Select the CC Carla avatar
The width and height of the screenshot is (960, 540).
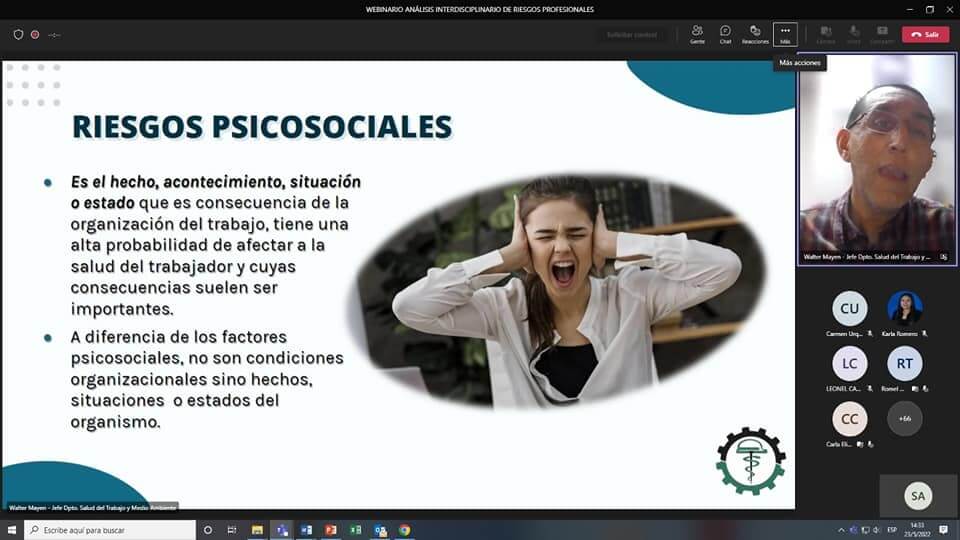tap(849, 419)
